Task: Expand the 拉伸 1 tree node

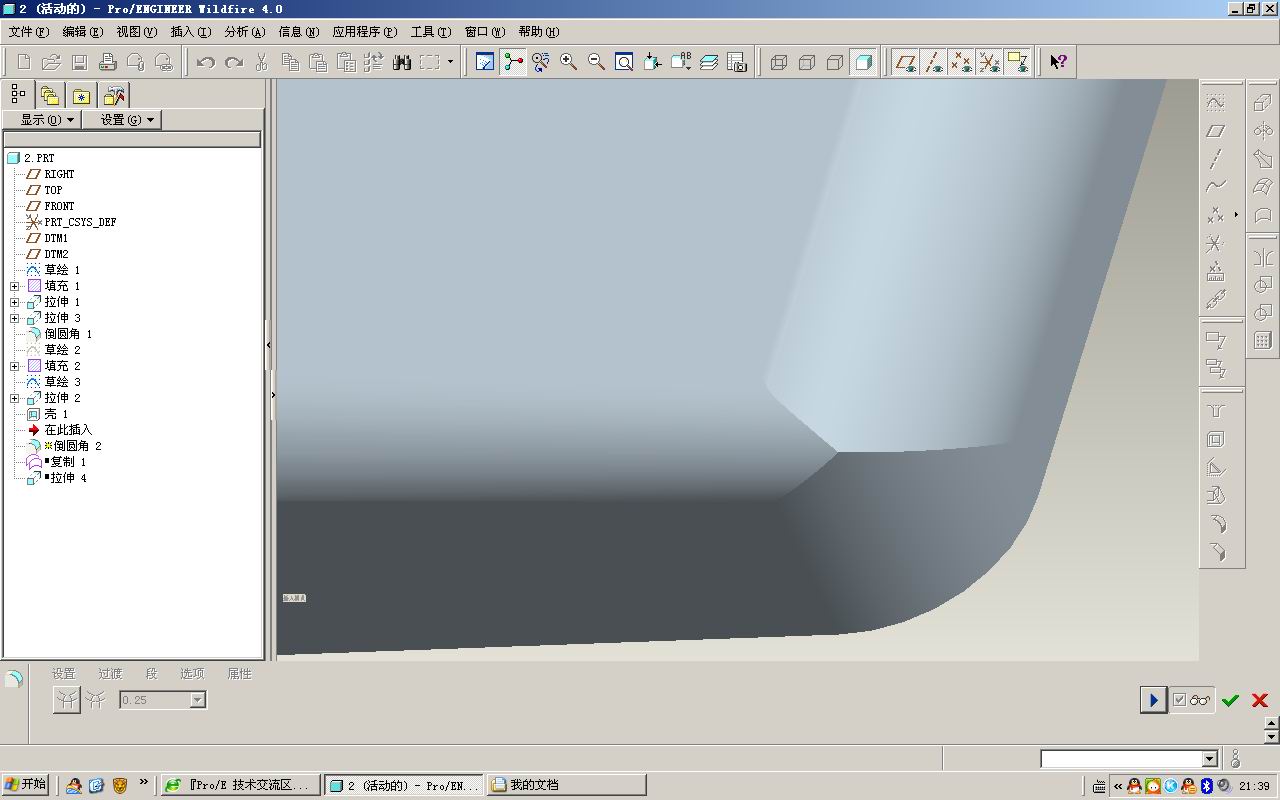Action: [14, 302]
